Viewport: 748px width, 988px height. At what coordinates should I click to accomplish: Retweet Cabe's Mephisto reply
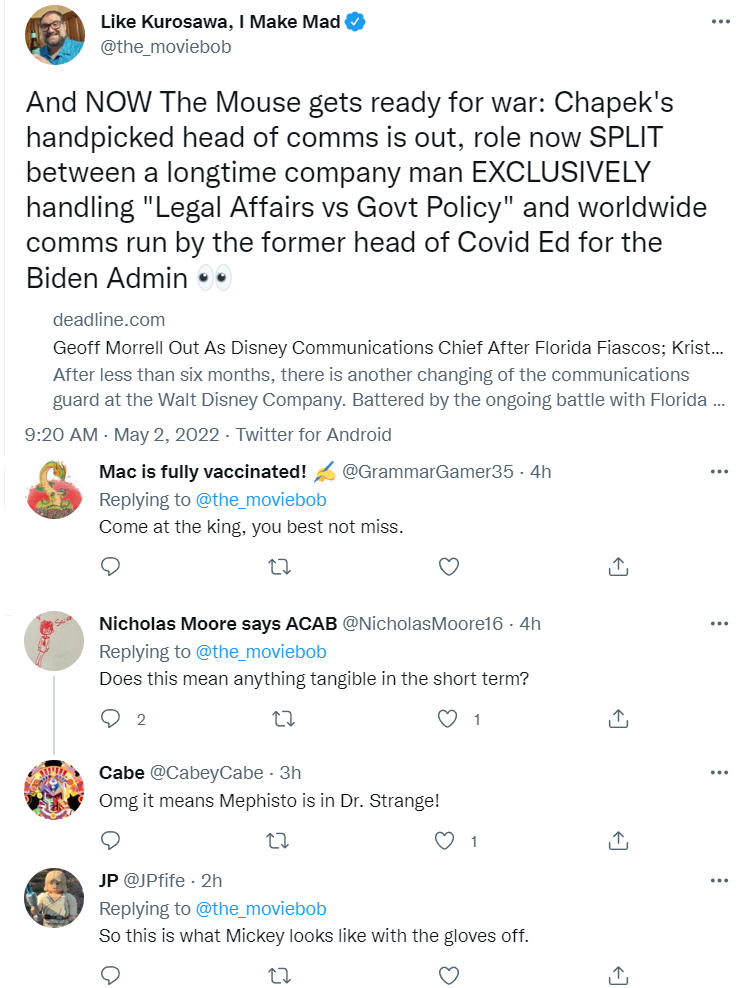click(x=280, y=840)
